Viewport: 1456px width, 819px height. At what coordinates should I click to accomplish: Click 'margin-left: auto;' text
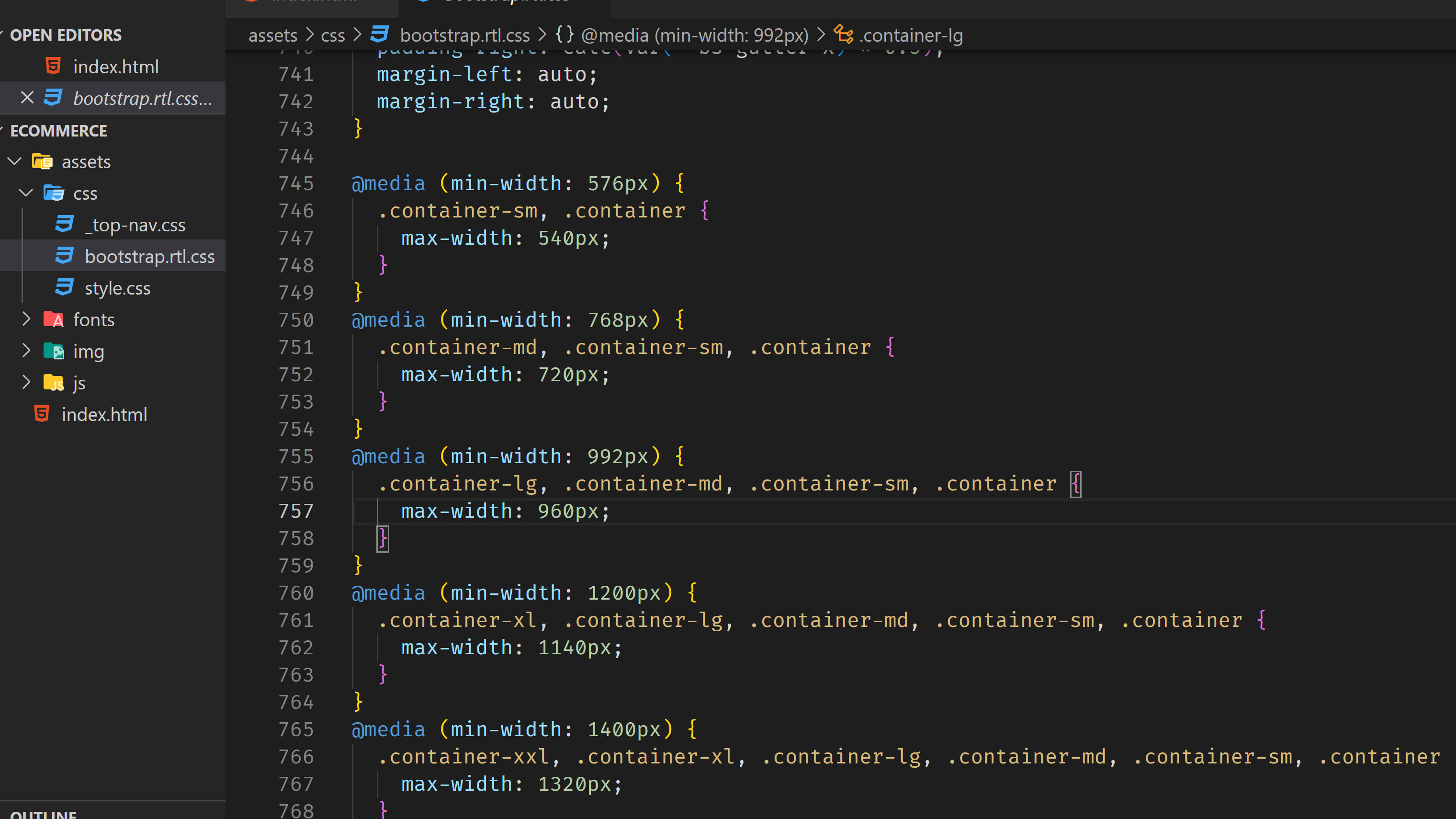486,74
